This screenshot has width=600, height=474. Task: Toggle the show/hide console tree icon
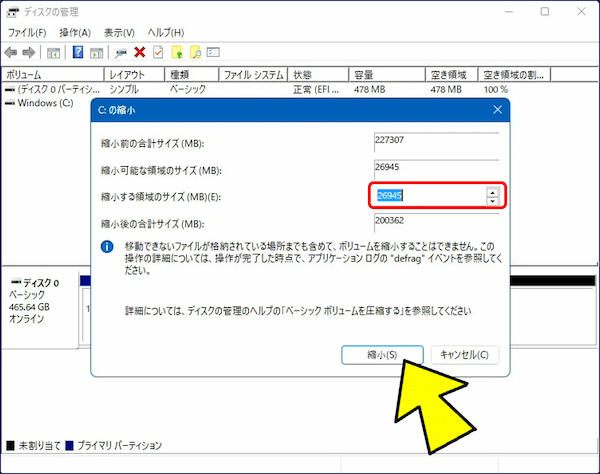(53, 52)
